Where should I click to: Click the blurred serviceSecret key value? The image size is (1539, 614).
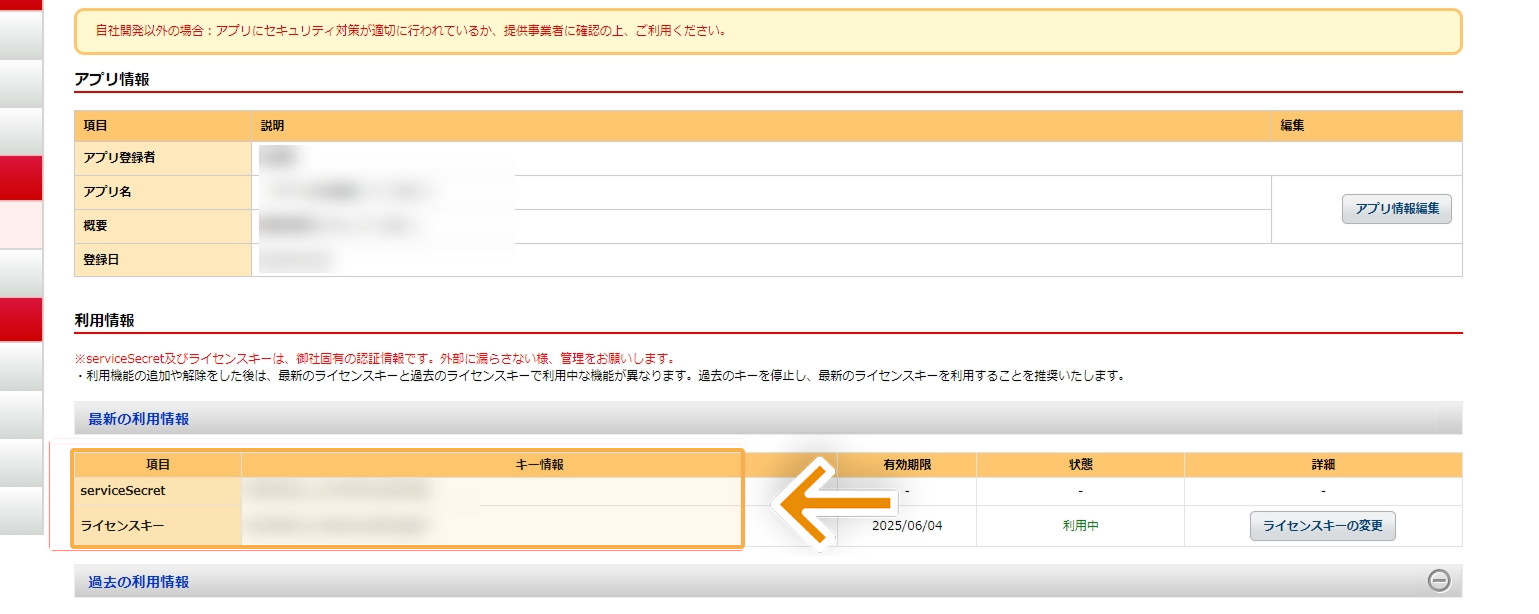tap(338, 491)
